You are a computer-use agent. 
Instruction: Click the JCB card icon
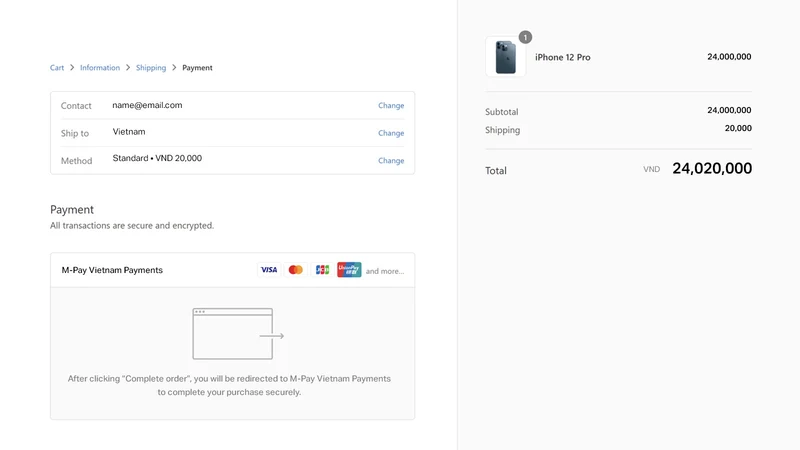pos(322,270)
